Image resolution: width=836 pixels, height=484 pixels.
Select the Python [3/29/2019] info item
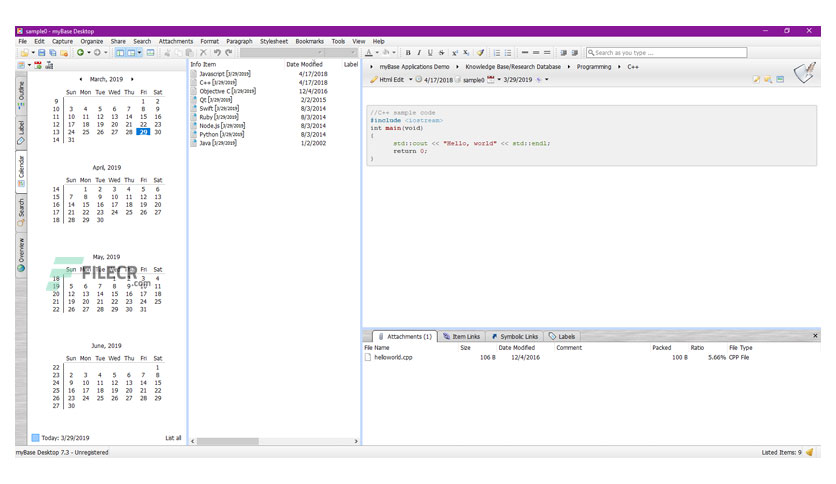point(221,134)
